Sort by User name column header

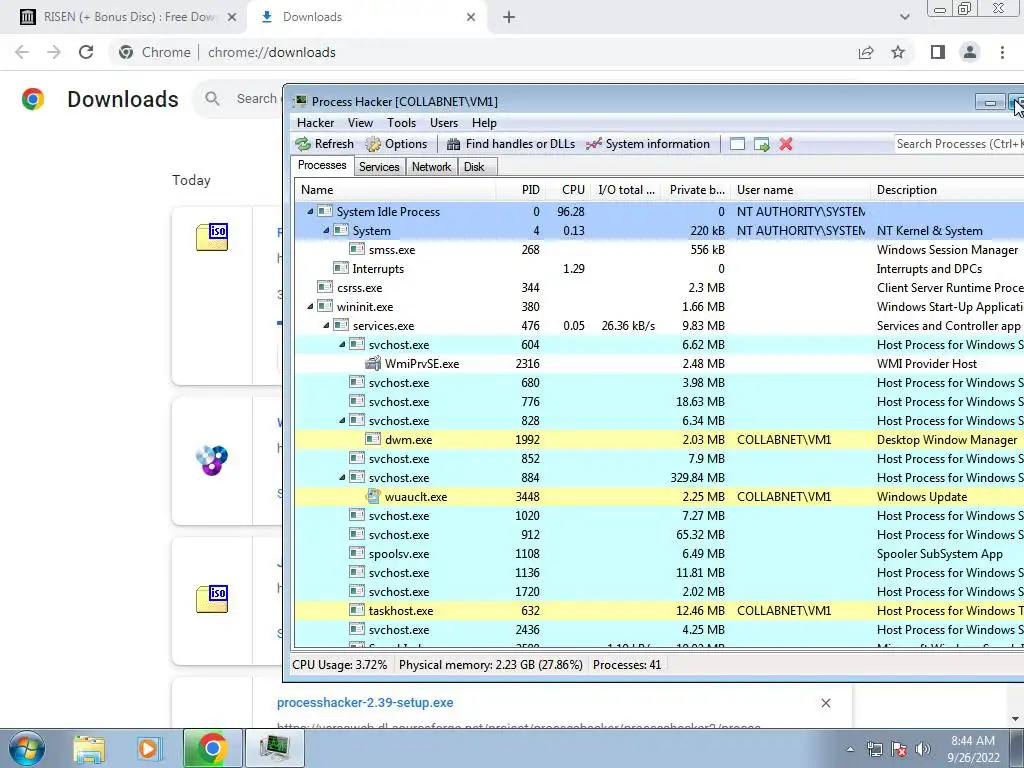coord(801,190)
